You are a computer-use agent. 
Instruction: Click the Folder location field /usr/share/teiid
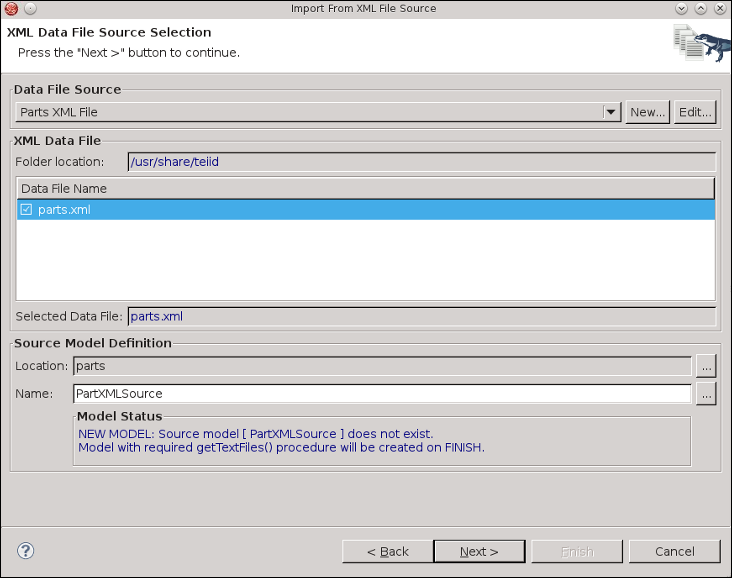(422, 162)
